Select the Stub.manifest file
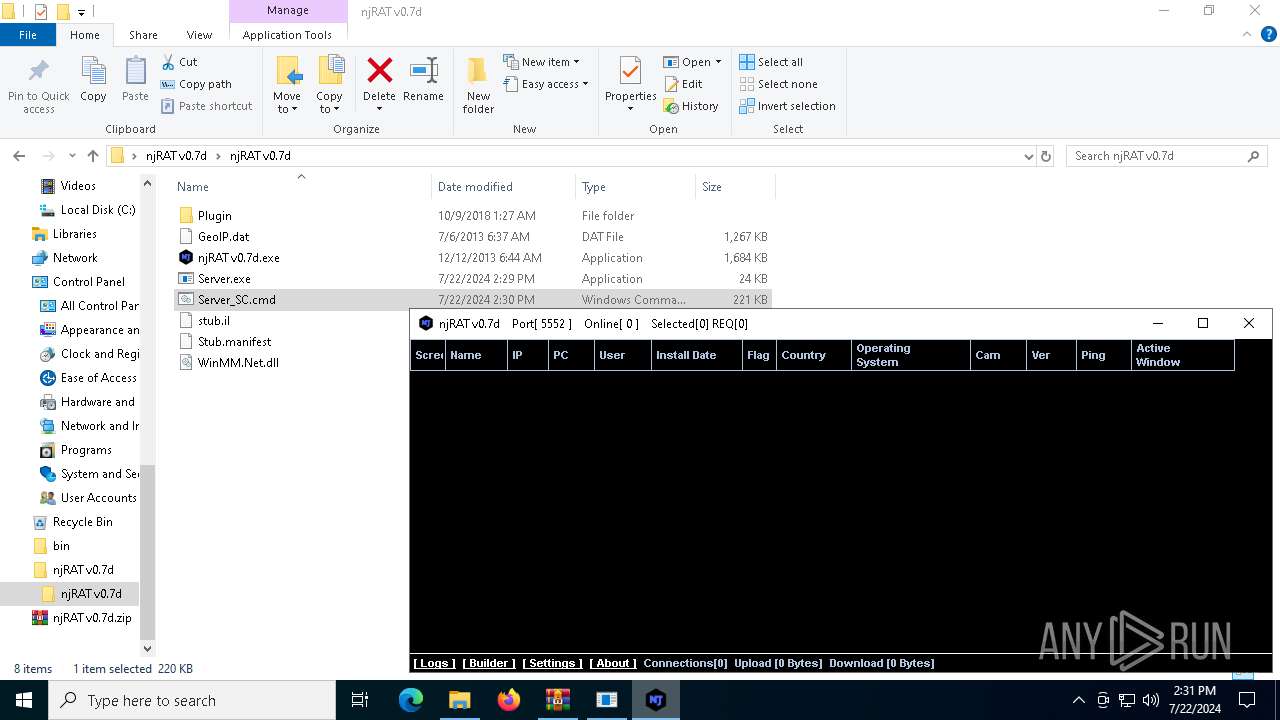Image resolution: width=1280 pixels, height=720 pixels. (x=234, y=341)
